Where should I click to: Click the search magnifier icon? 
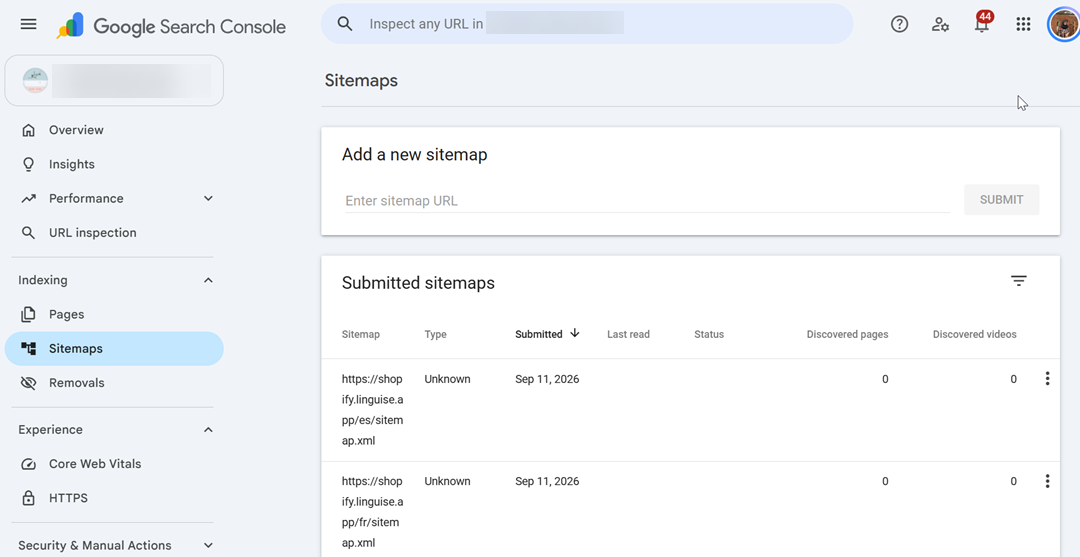point(345,24)
